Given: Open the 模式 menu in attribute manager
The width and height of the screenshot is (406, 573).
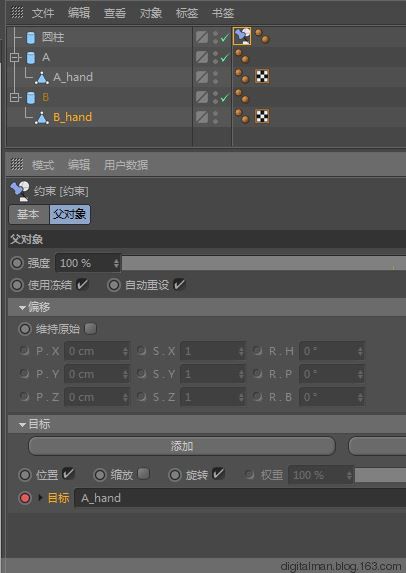Looking at the screenshot, I should click(x=43, y=165).
